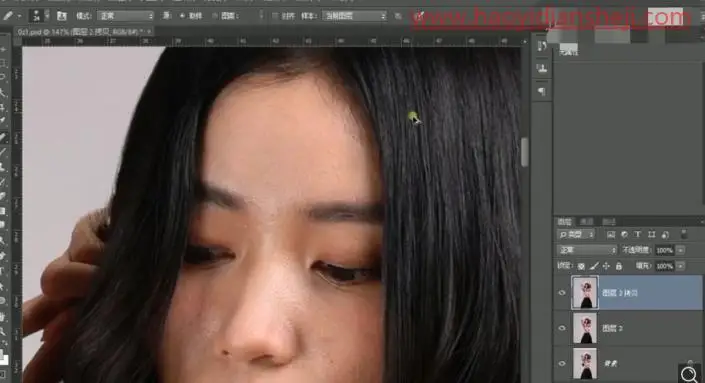
Task: Select the 取样 source radio button
Action: click(182, 16)
